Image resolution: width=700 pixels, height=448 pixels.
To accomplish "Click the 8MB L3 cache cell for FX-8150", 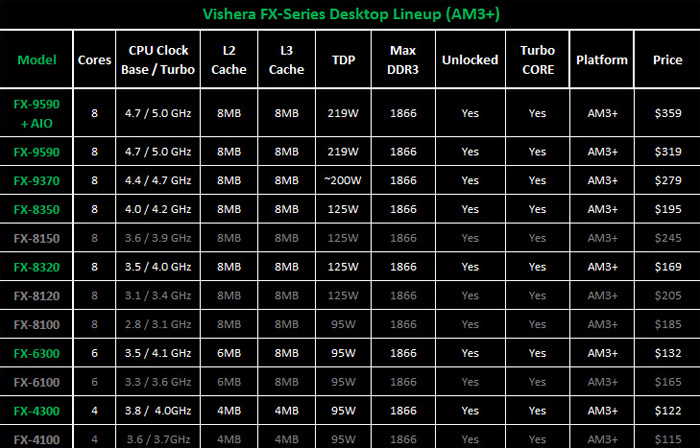I will pyautogui.click(x=286, y=238).
